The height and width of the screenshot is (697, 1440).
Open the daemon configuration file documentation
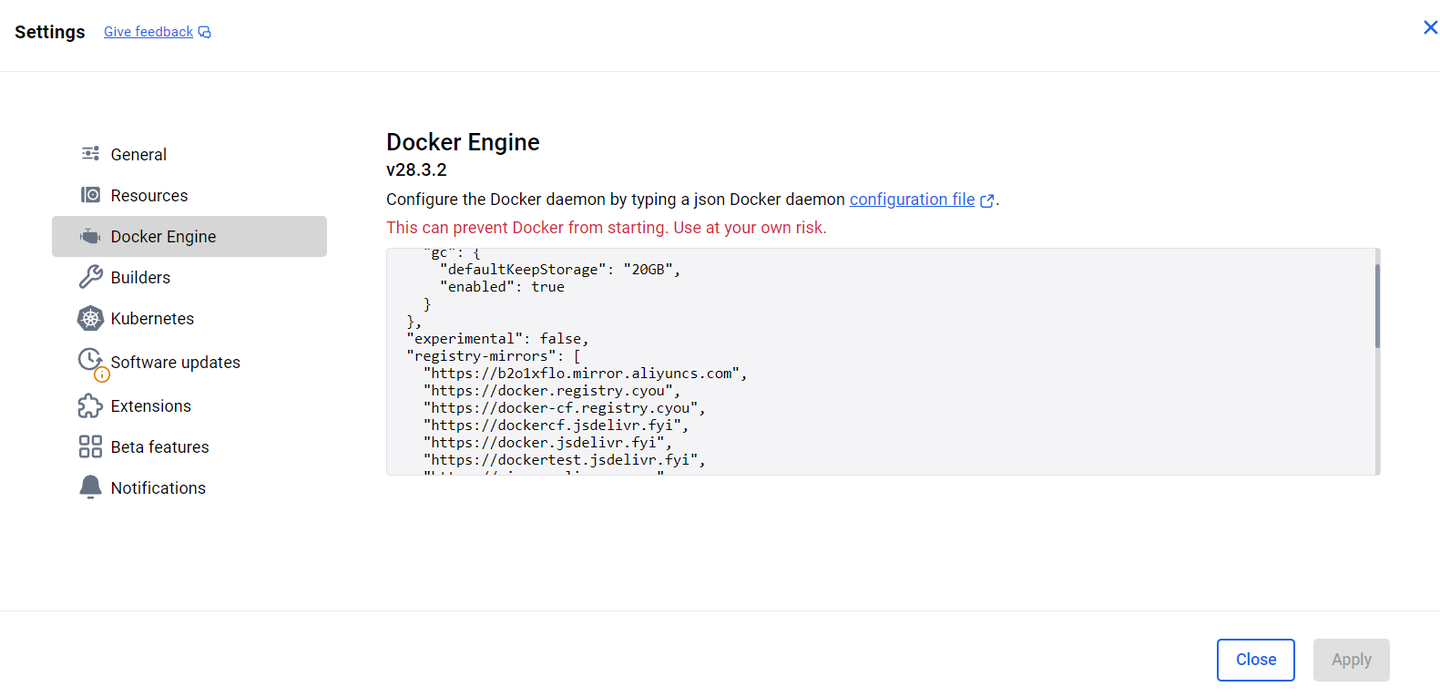coord(912,199)
